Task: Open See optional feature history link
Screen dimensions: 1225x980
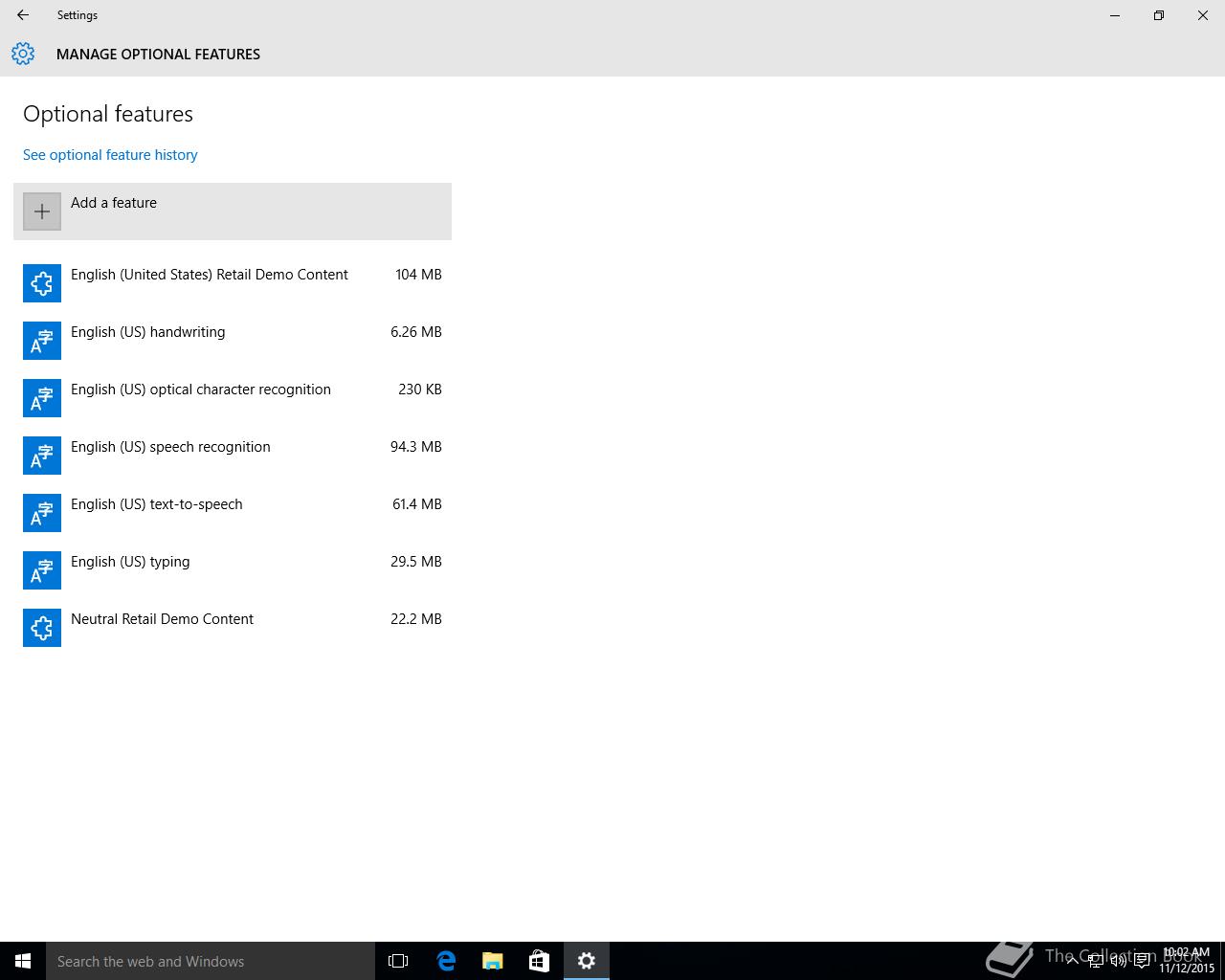Action: (x=110, y=155)
